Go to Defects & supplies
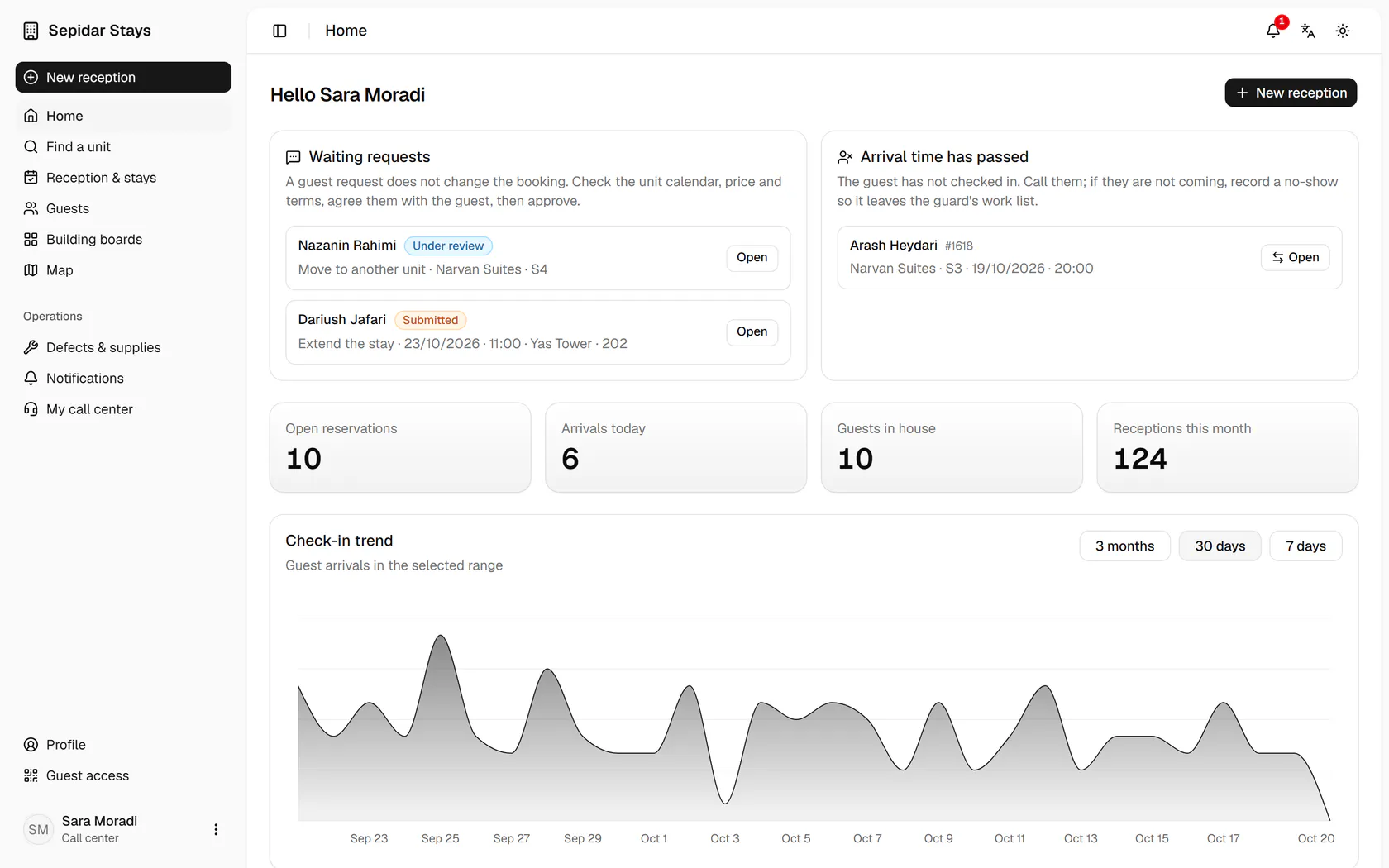The height and width of the screenshot is (868, 1389). coord(123,347)
